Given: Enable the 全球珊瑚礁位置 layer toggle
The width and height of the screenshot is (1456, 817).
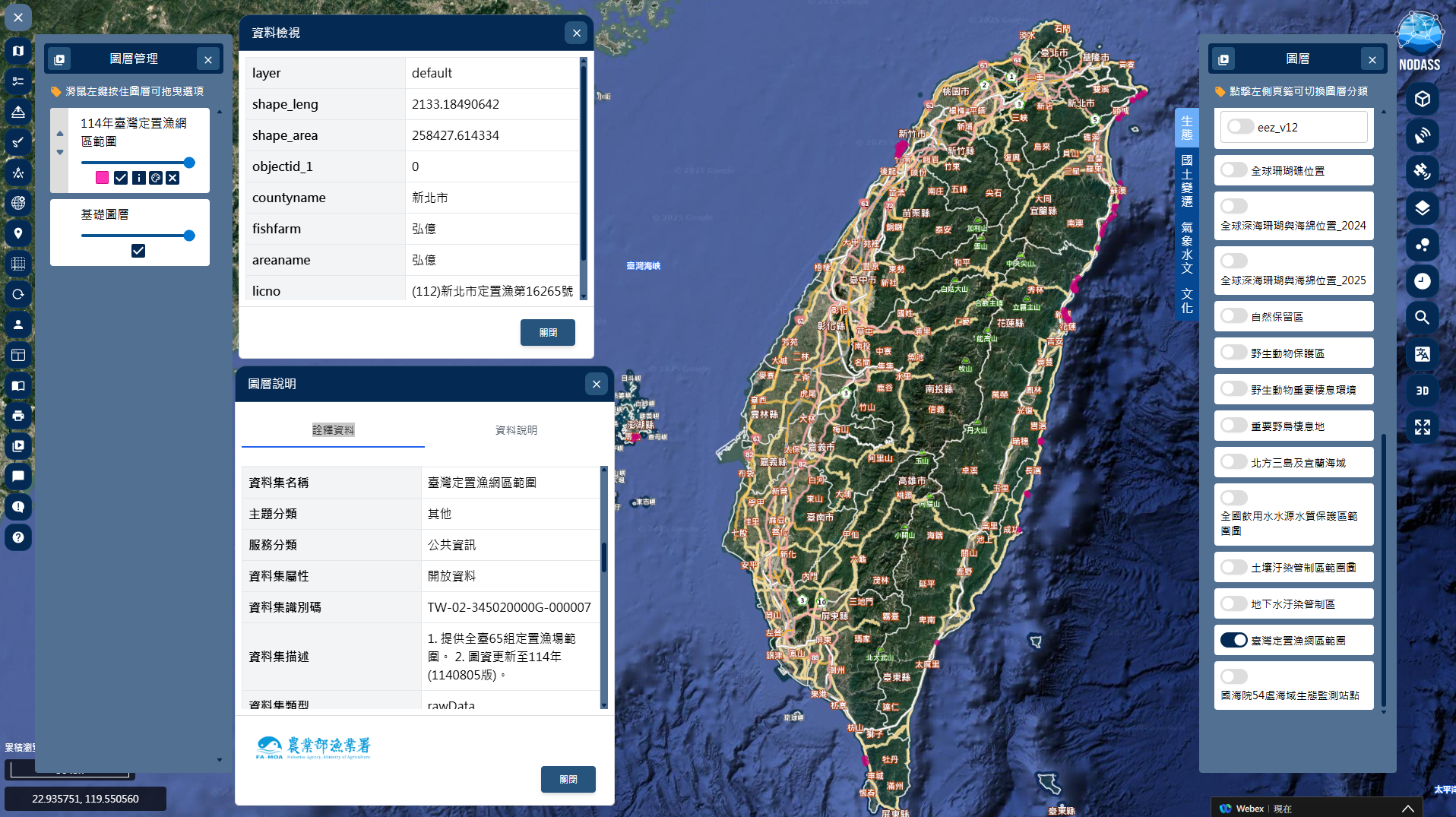Looking at the screenshot, I should [x=1234, y=170].
